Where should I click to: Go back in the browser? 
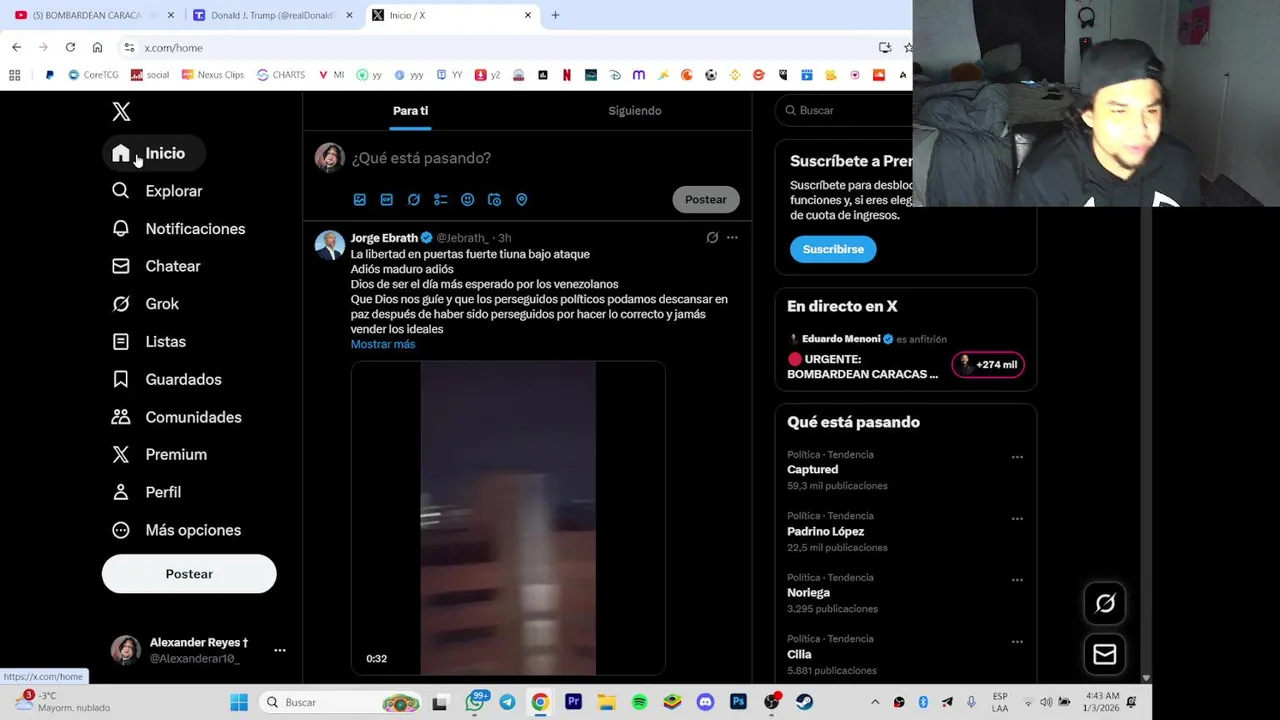[16, 47]
